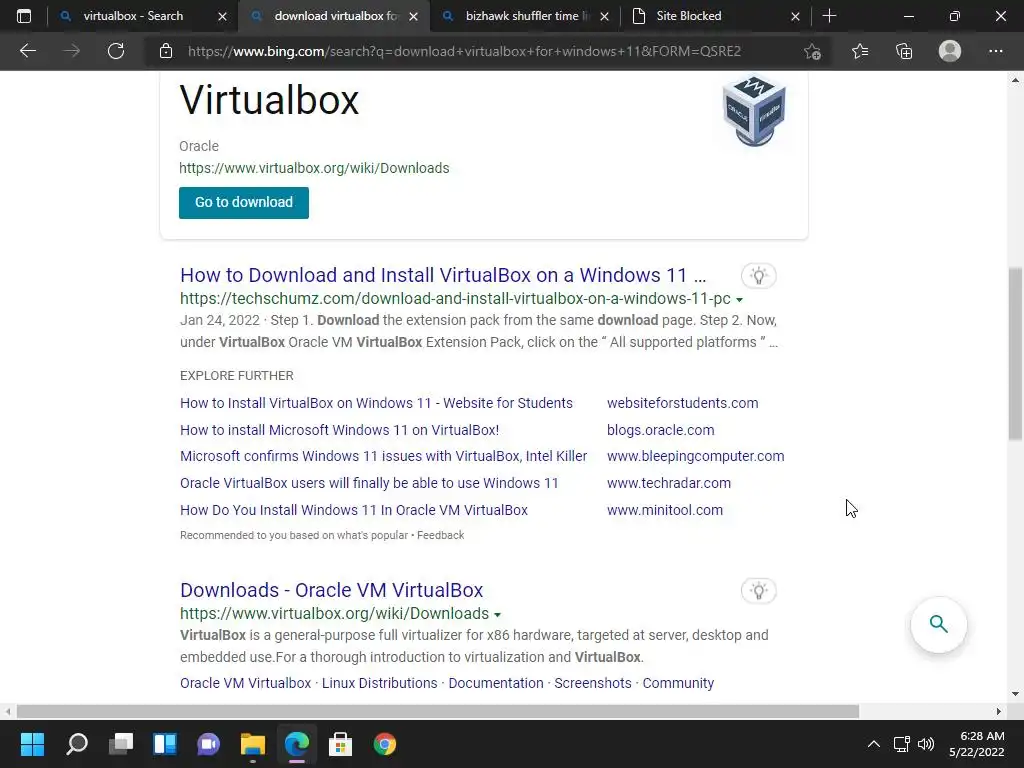Image resolution: width=1024 pixels, height=768 pixels.
Task: Open the volume tray icon
Action: [x=926, y=744]
